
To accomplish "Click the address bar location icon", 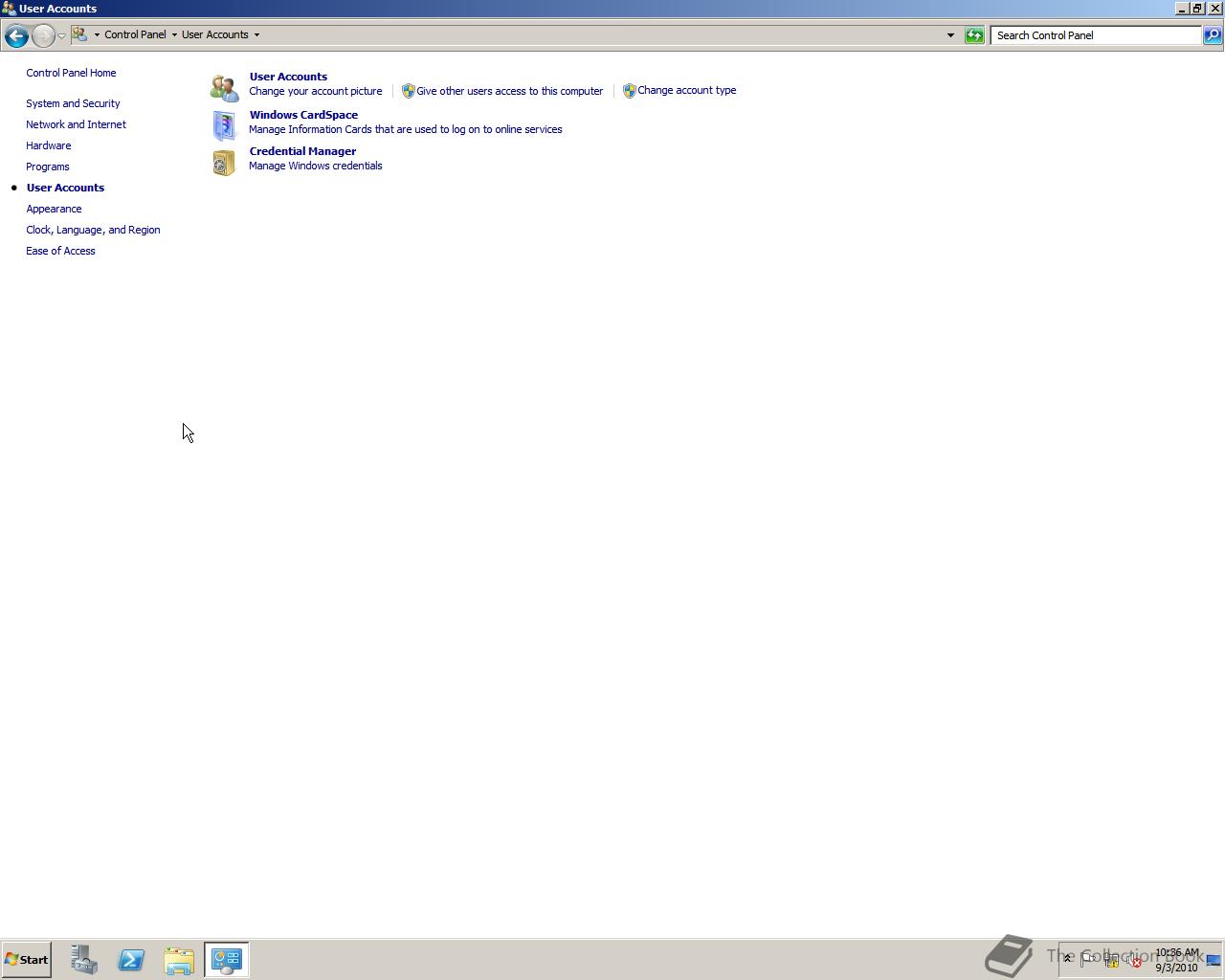I will pyautogui.click(x=80, y=34).
